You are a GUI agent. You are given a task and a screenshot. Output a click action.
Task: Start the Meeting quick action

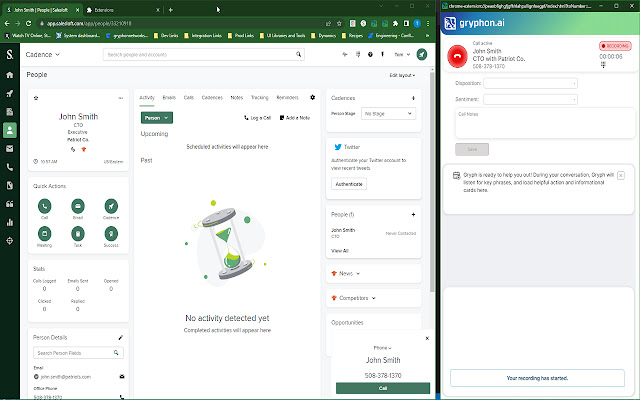coord(44,233)
